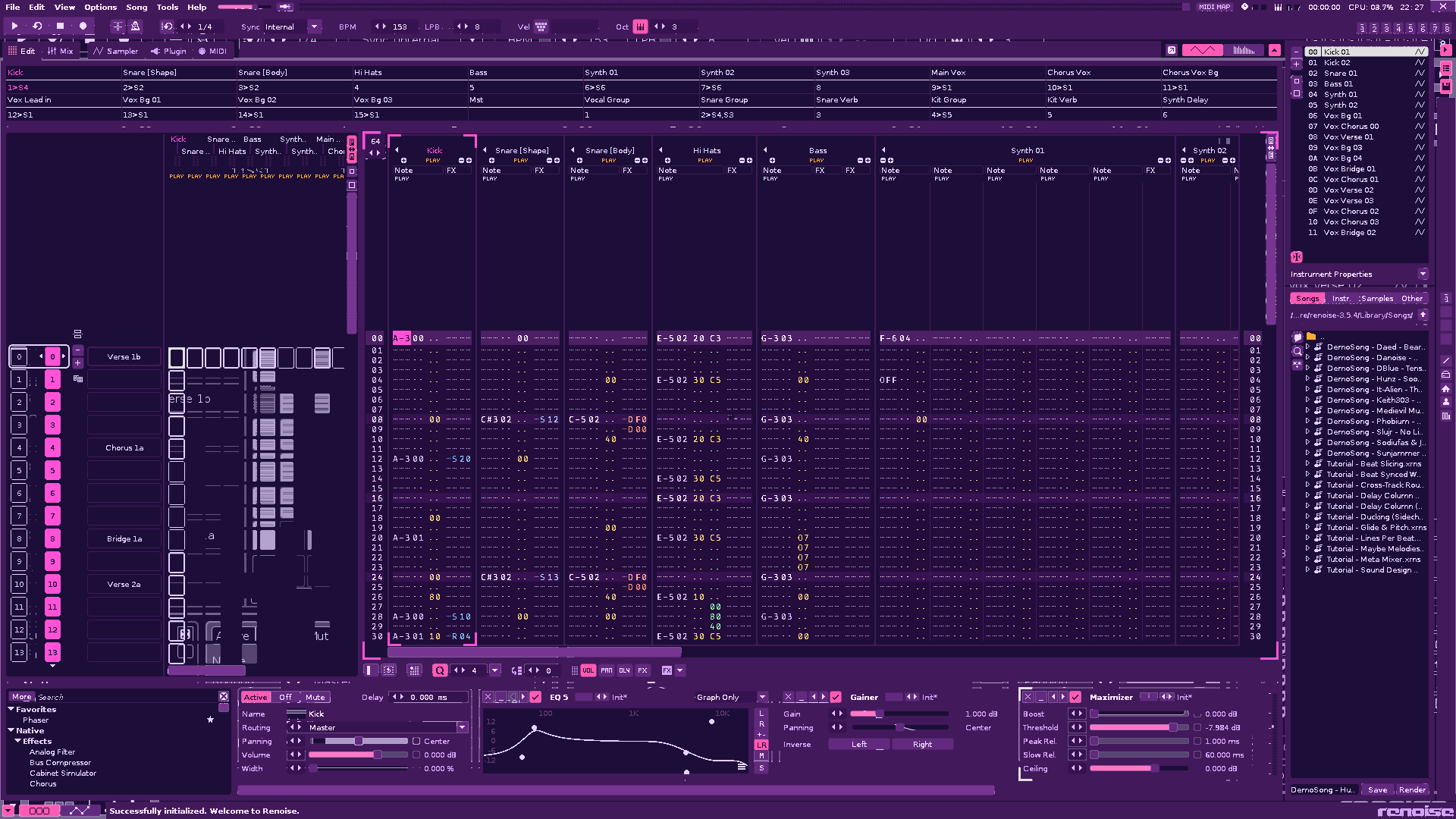Remove the EQ 5 device with X
Image resolution: width=1456 pixels, height=819 pixels.
coord(488,697)
